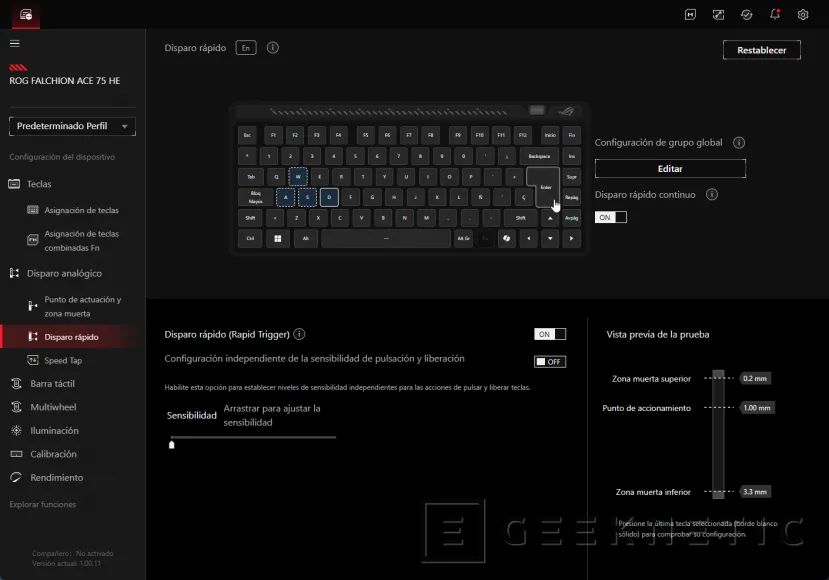Click info icon beside Disparo rápido title

[x=273, y=48]
